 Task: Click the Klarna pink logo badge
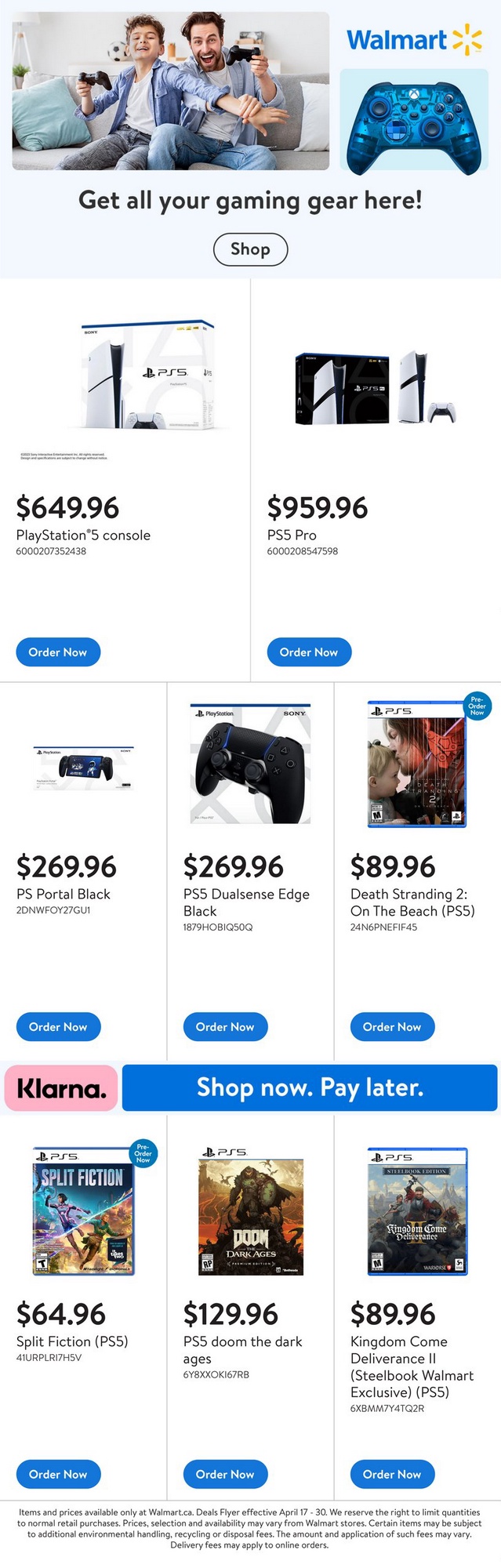coord(61,1087)
